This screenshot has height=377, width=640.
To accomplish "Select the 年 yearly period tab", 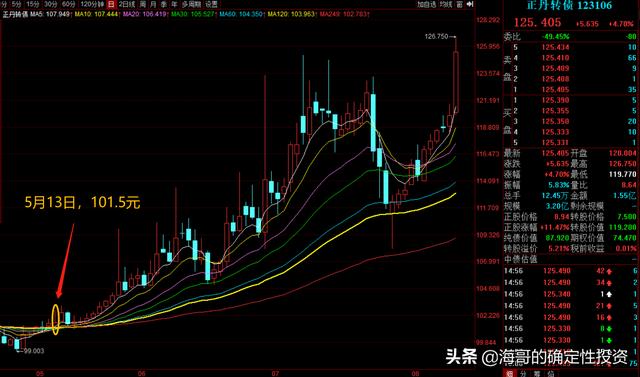I will 174,4.
